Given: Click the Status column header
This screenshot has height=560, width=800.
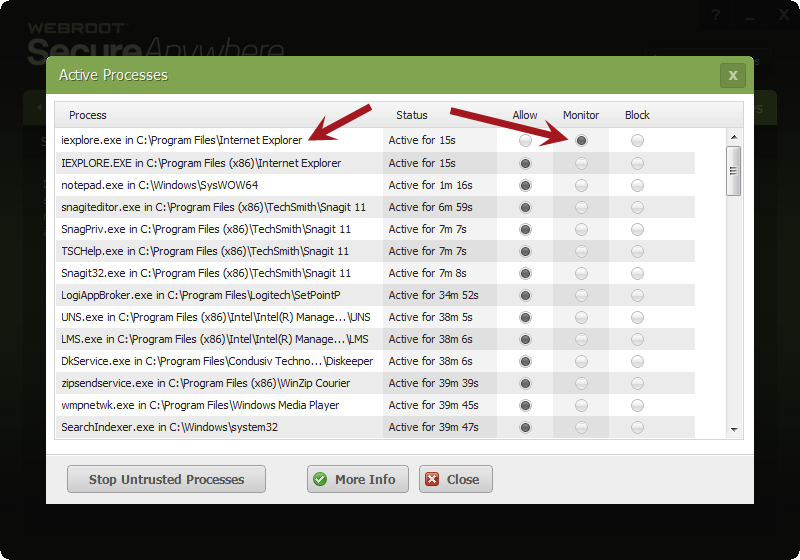Looking at the screenshot, I should [412, 115].
